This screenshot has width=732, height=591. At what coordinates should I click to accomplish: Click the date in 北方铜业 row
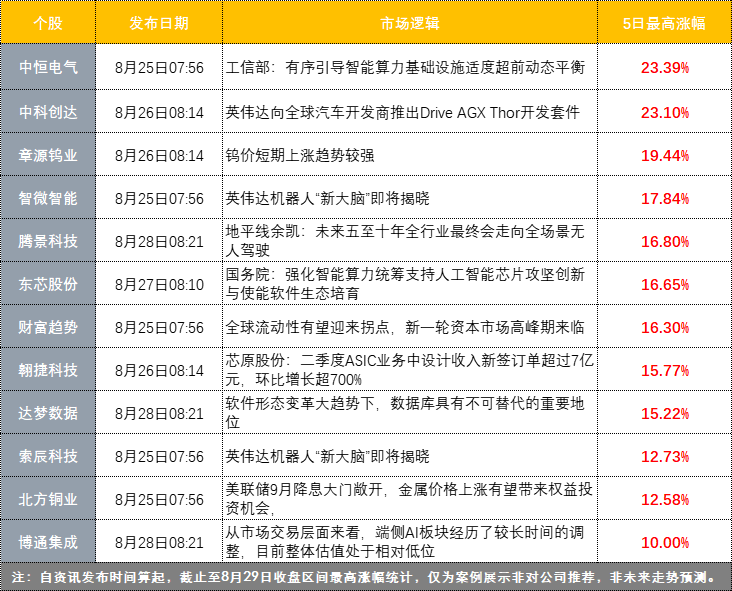pyautogui.click(x=159, y=500)
